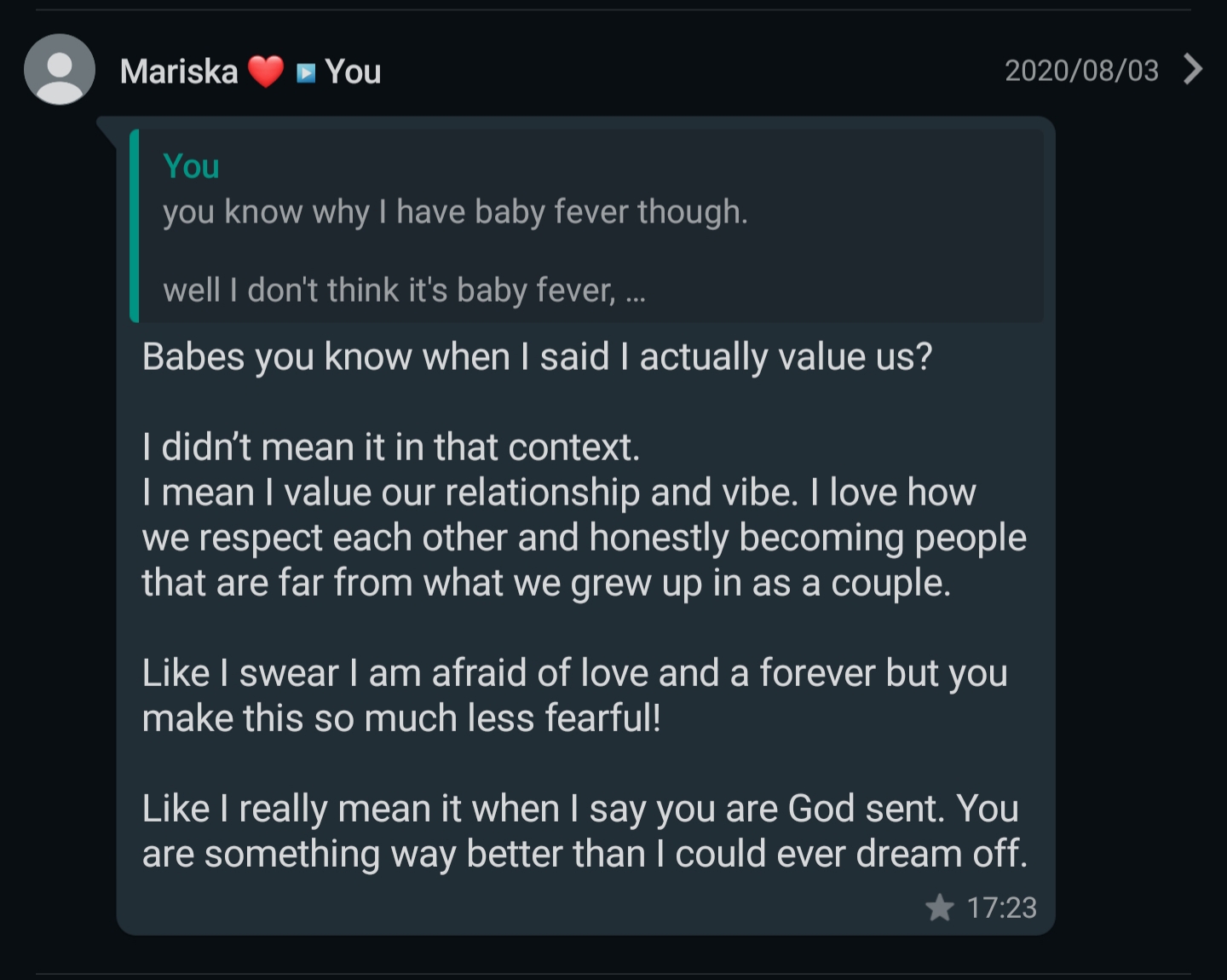This screenshot has width=1227, height=980.
Task: Click the teal bar of the quoted reply
Action: coord(135,226)
